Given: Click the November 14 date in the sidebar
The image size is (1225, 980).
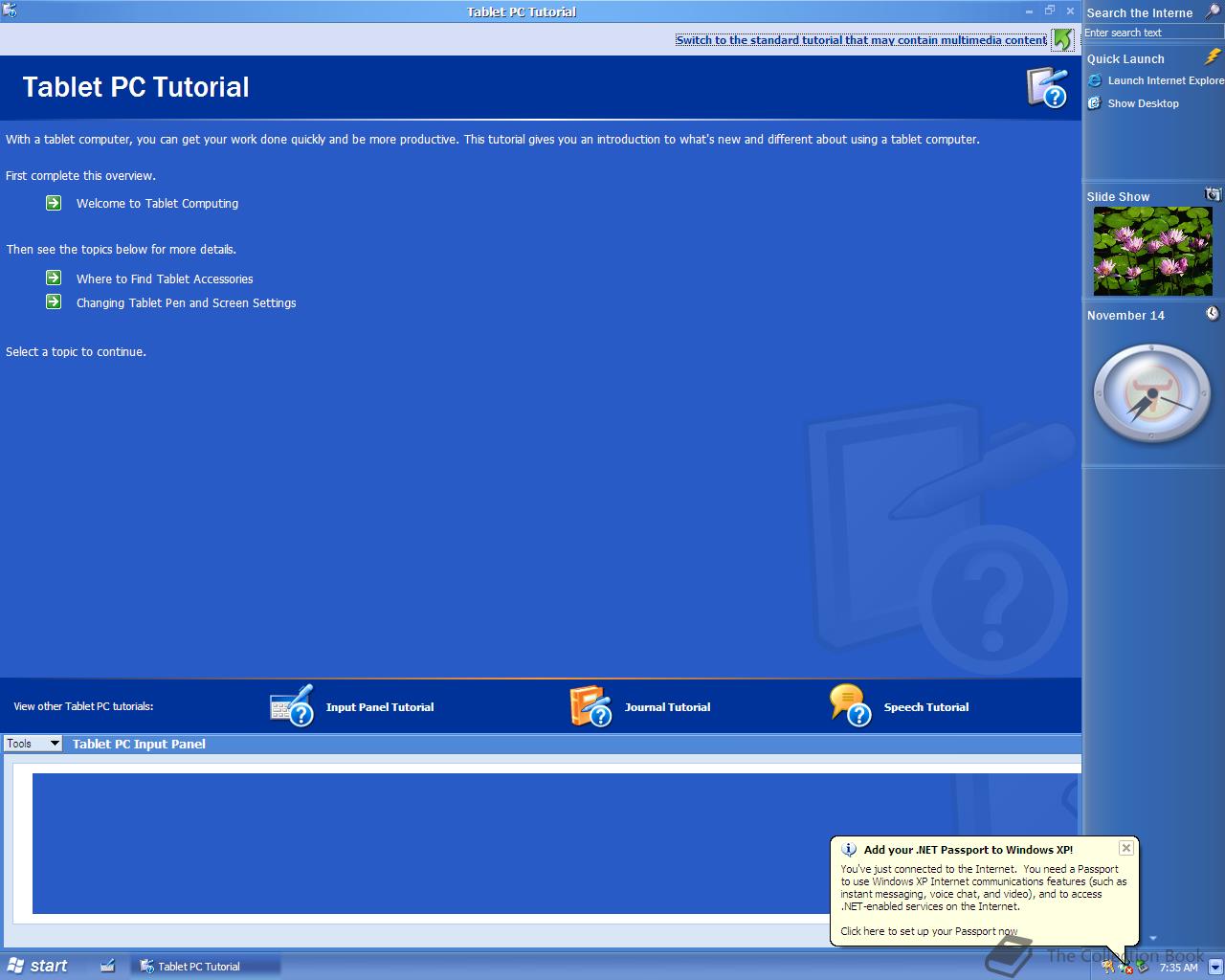Looking at the screenshot, I should point(1125,315).
